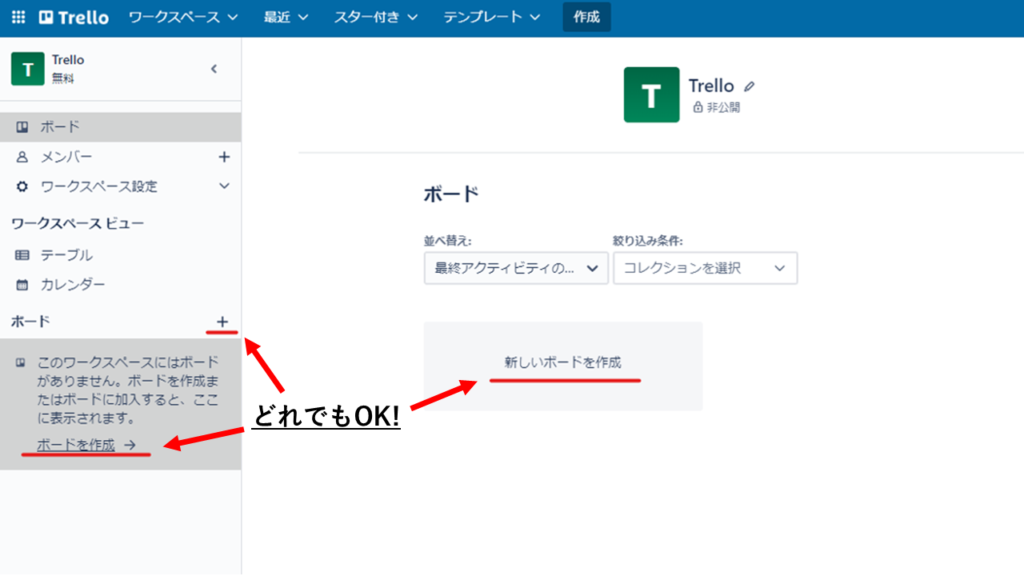The image size is (1024, 576).
Task: Click the 作成 button
Action: pos(586,17)
